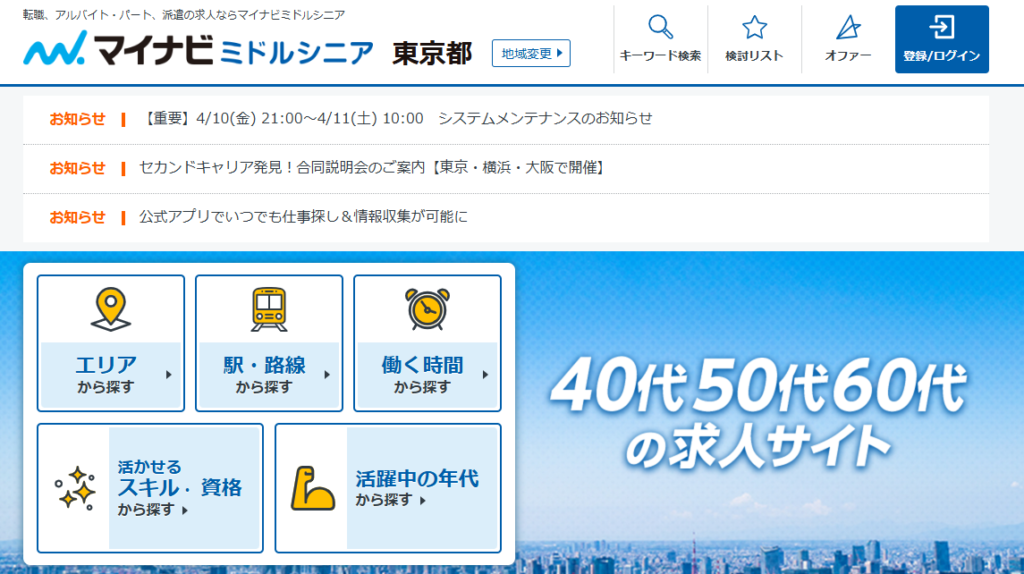Open the 駅・路線から探す search tile
1024x574 pixels.
coord(268,374)
